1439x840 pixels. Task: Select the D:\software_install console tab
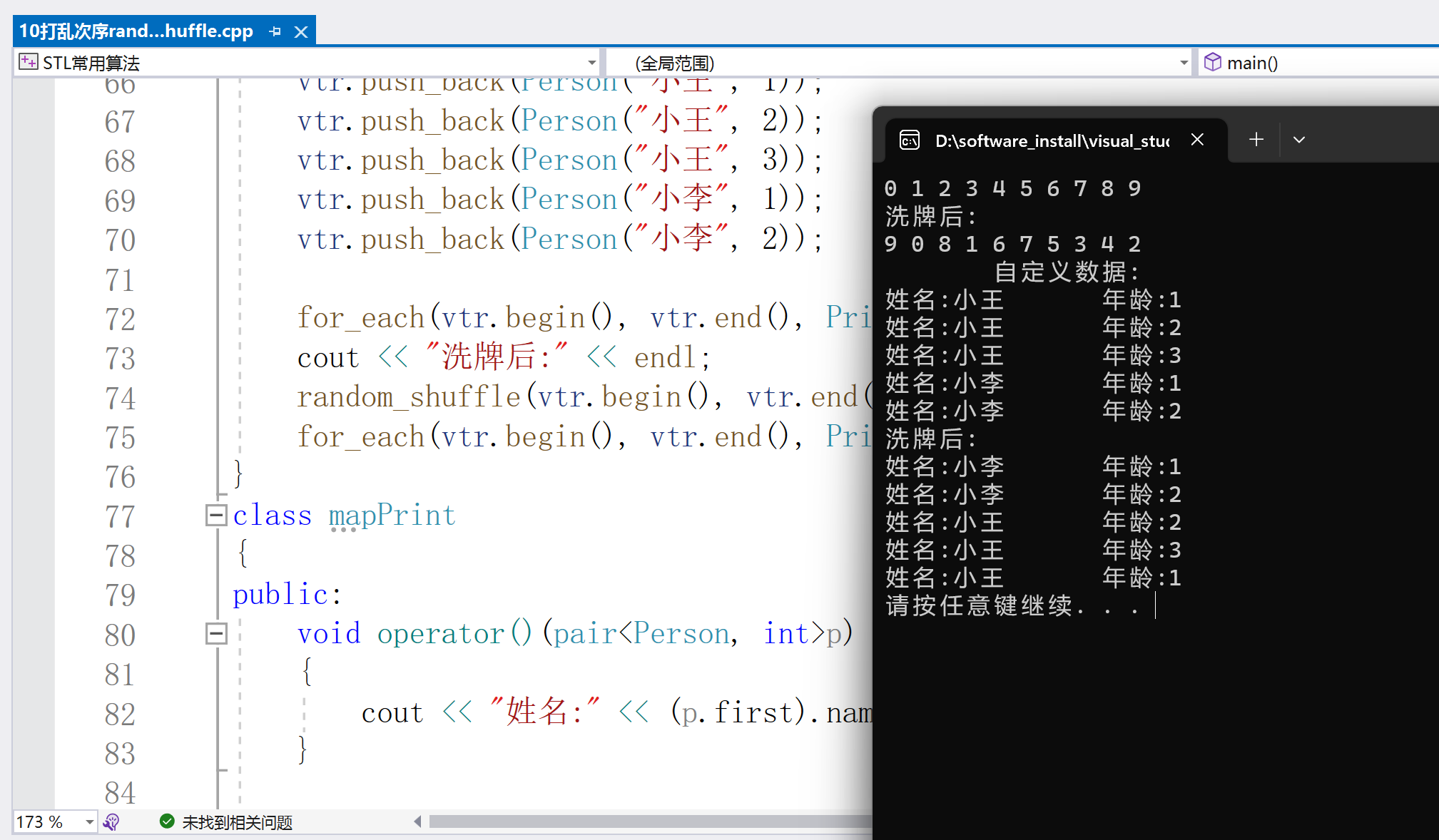click(x=1051, y=140)
